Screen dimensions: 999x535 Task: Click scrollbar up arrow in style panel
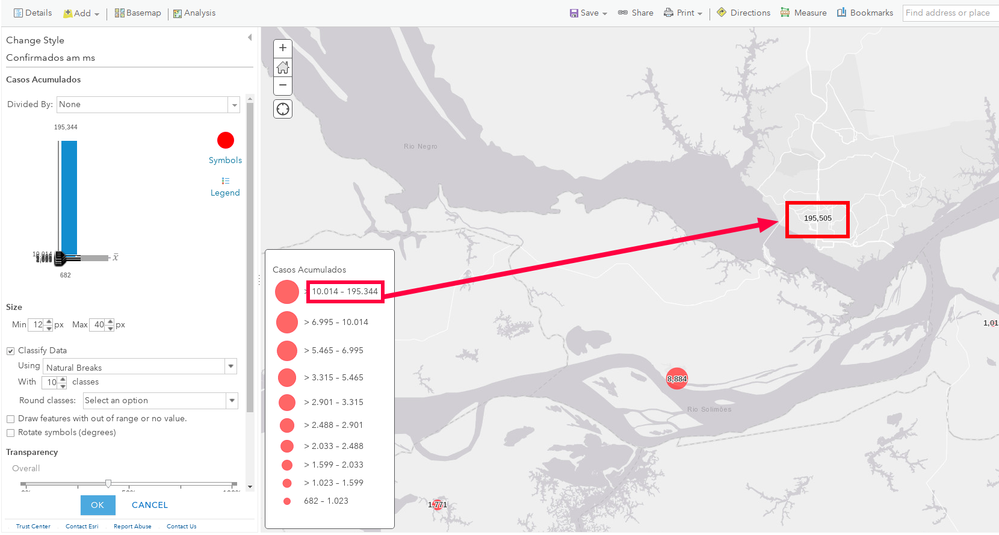pos(250,99)
